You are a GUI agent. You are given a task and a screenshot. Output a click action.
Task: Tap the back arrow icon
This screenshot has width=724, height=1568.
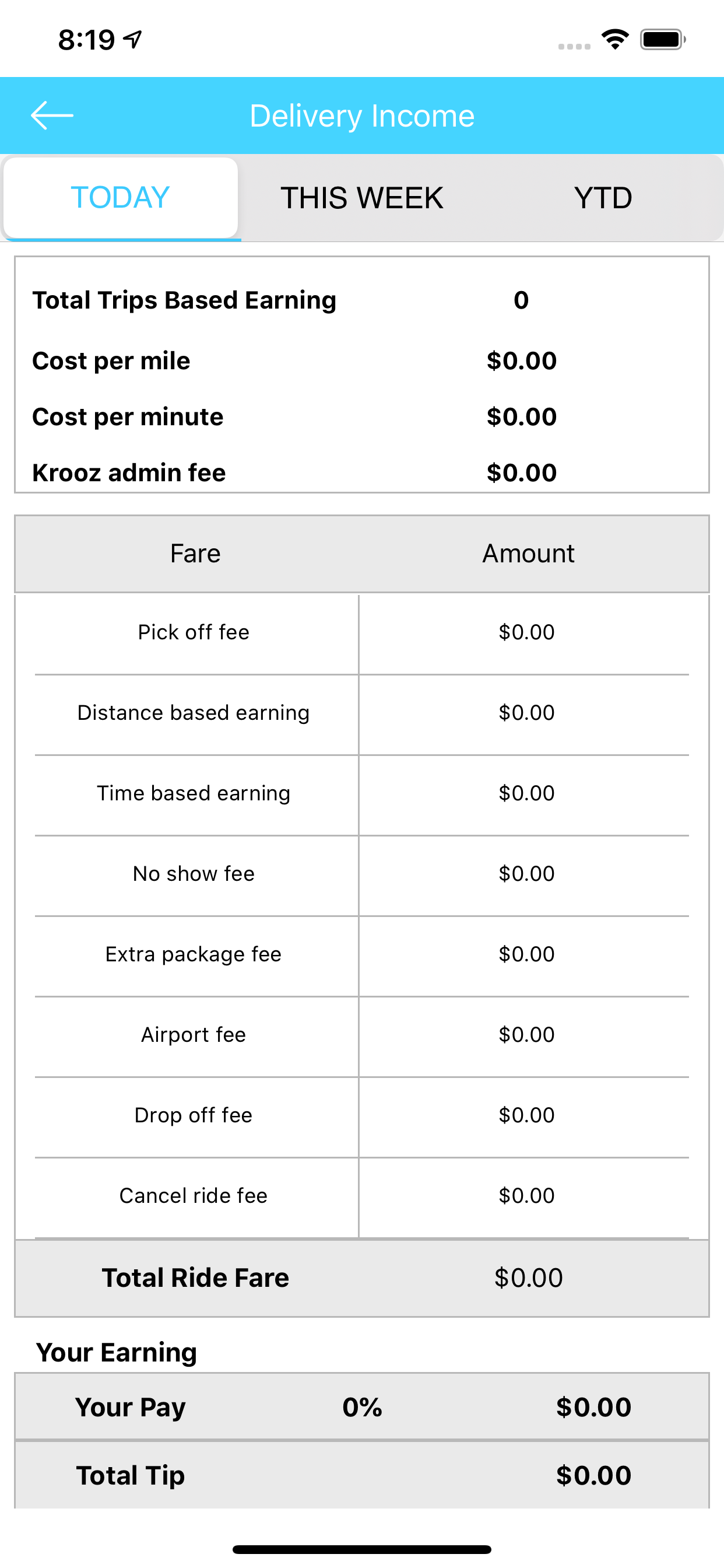click(52, 116)
